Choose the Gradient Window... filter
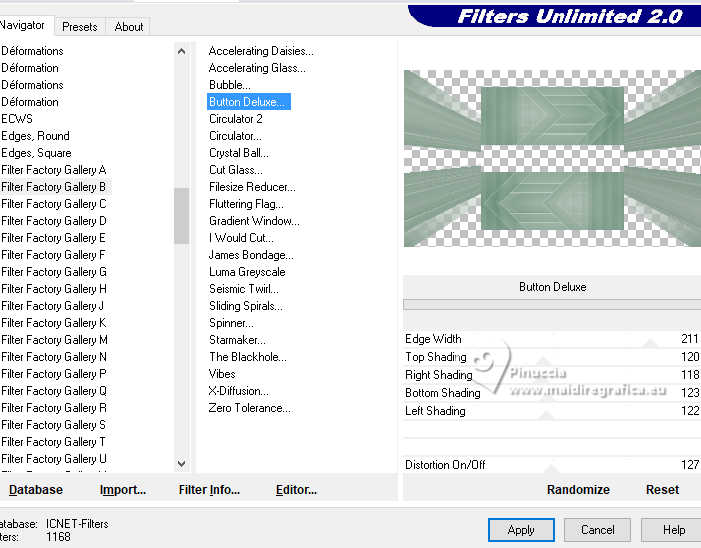 [x=254, y=221]
